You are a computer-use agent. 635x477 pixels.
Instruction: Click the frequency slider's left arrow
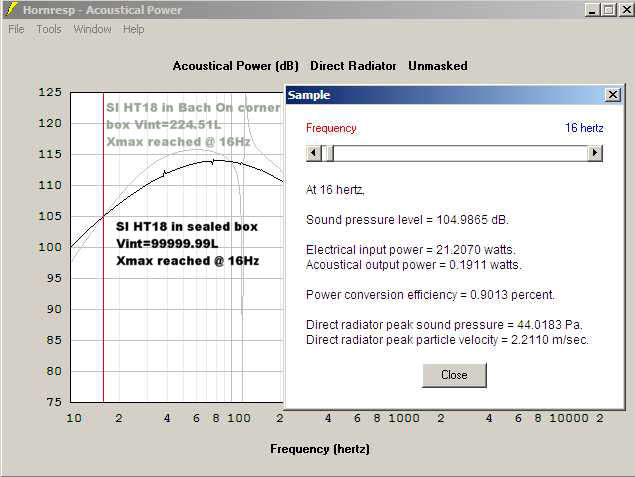pyautogui.click(x=314, y=153)
